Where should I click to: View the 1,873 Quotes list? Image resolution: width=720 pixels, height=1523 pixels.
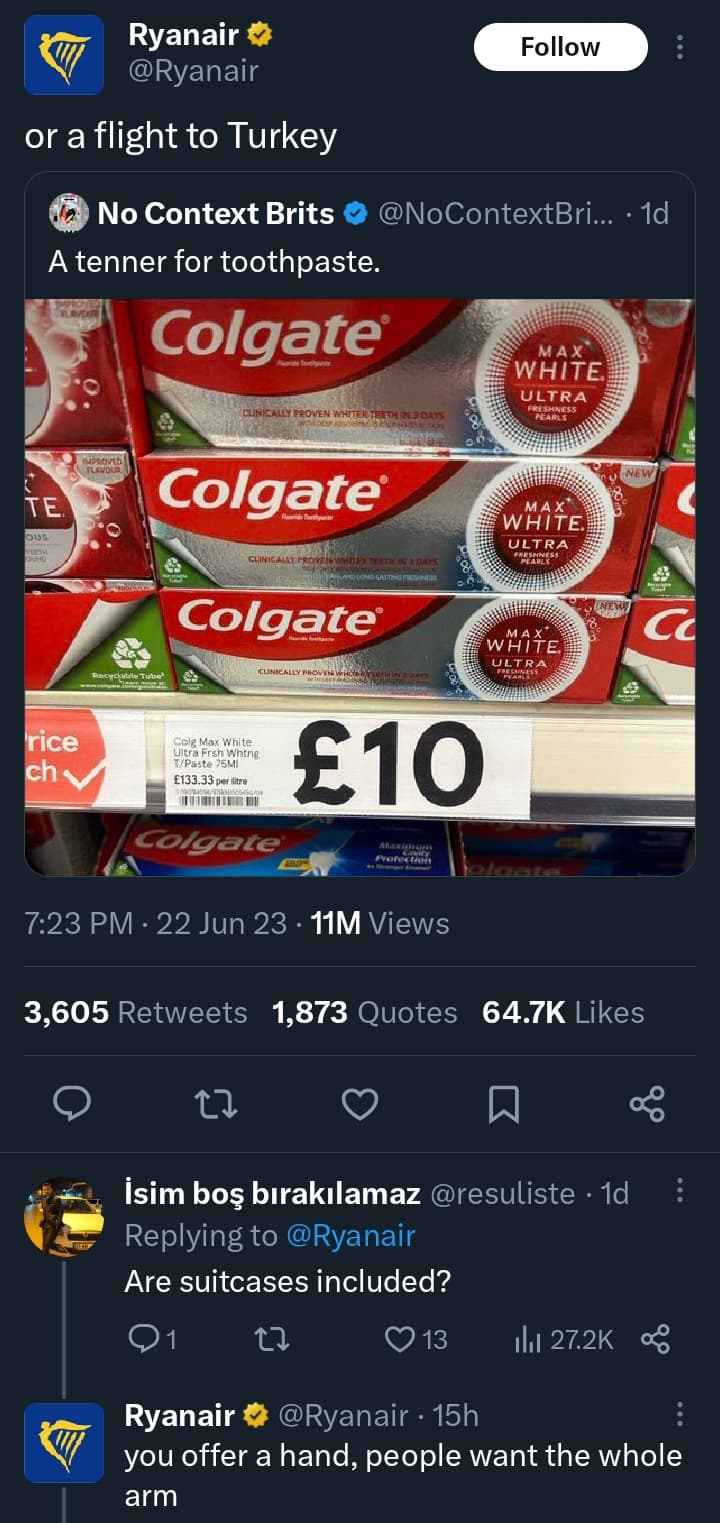pos(364,1012)
